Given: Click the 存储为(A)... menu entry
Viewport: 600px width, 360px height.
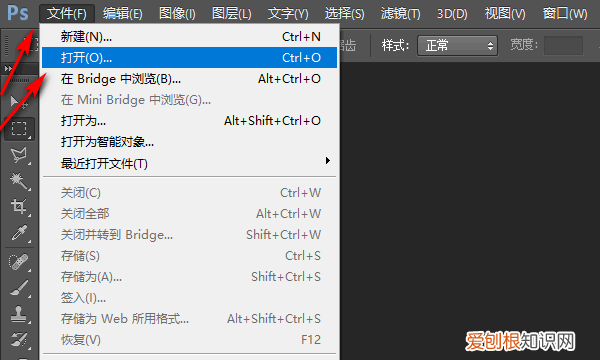Looking at the screenshot, I should pyautogui.click(x=189, y=277).
